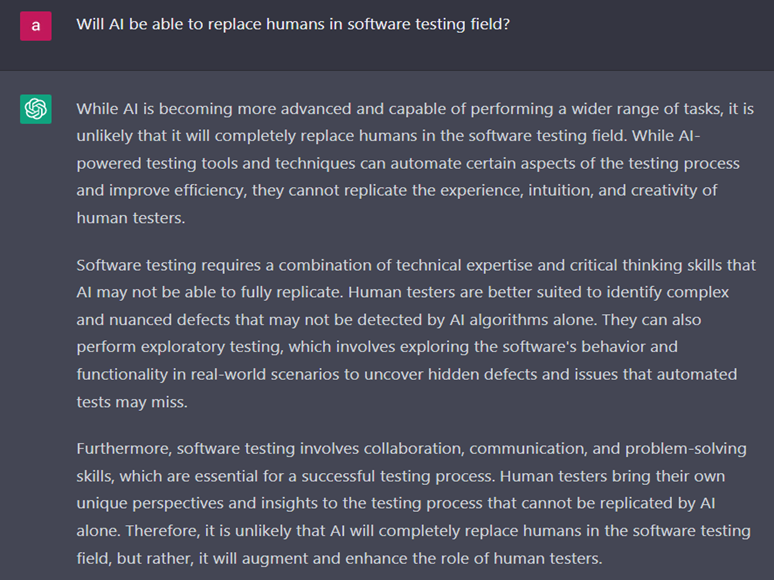The width and height of the screenshot is (774, 580).
Task: Click the phrase "hidden defects and issues"
Action: tap(503, 374)
